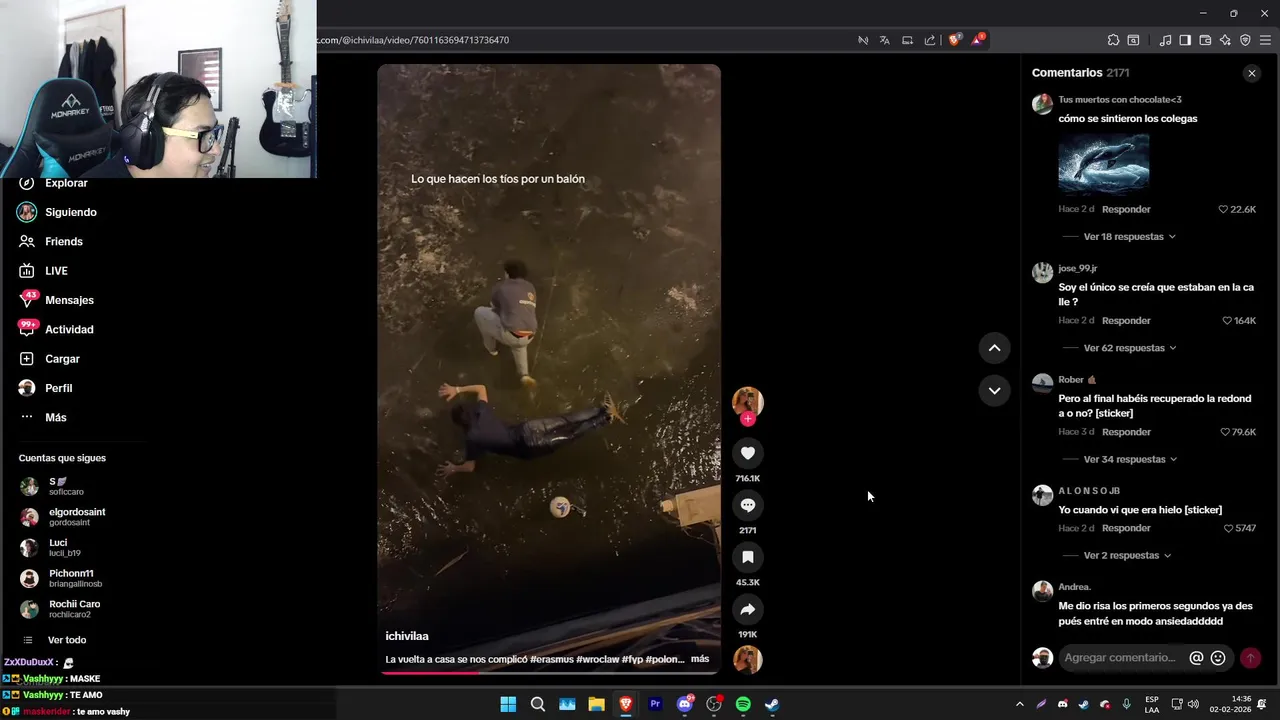Reply to Rober's comment
Viewport: 1280px width, 720px height.
click(x=1126, y=432)
